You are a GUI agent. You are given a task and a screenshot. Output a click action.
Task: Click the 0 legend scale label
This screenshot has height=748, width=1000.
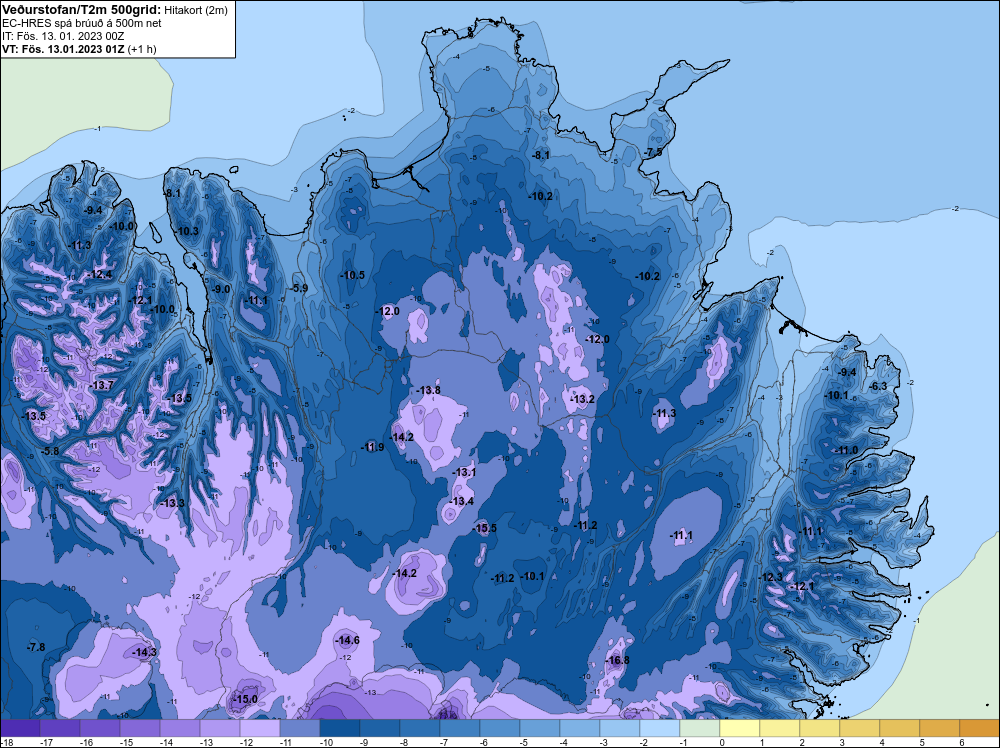pyautogui.click(x=722, y=742)
